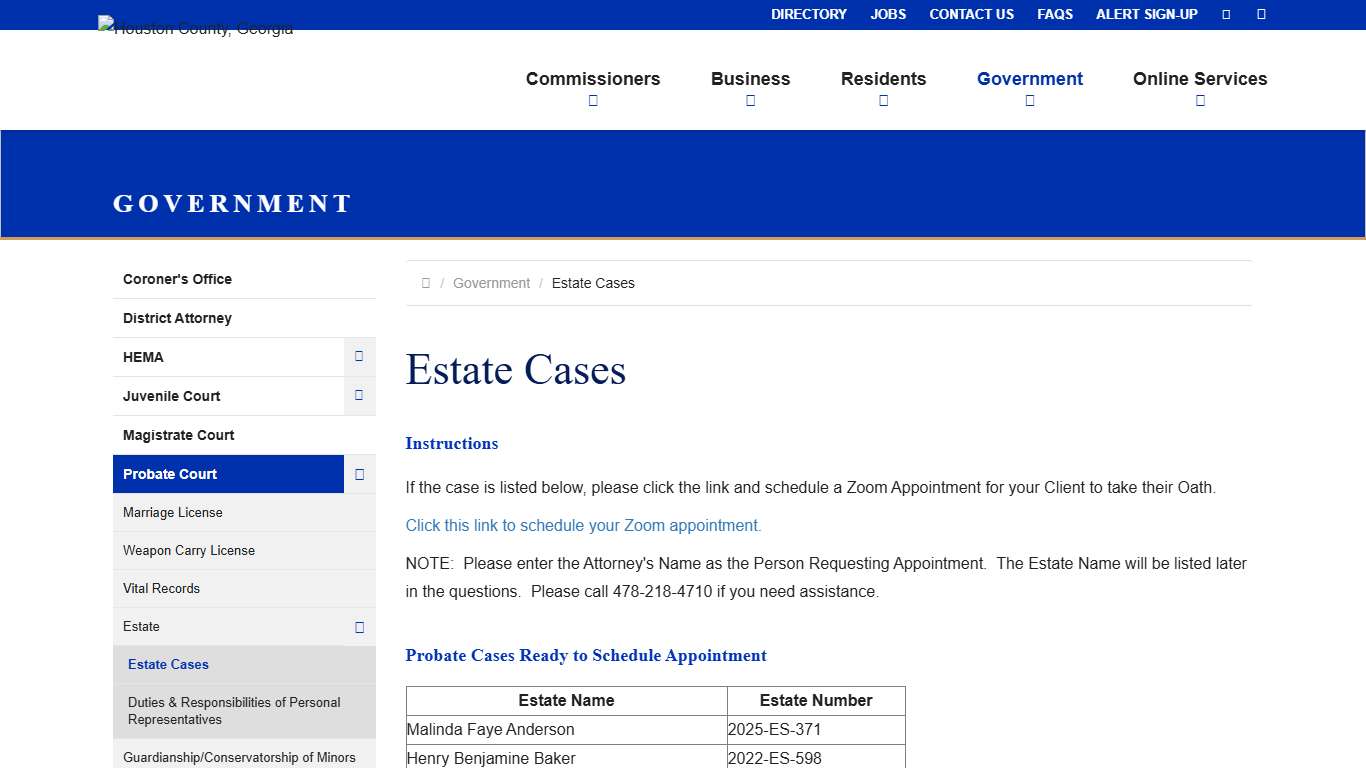Click the Zoom appointment scheduling link
The height and width of the screenshot is (768, 1366).
[x=583, y=525]
